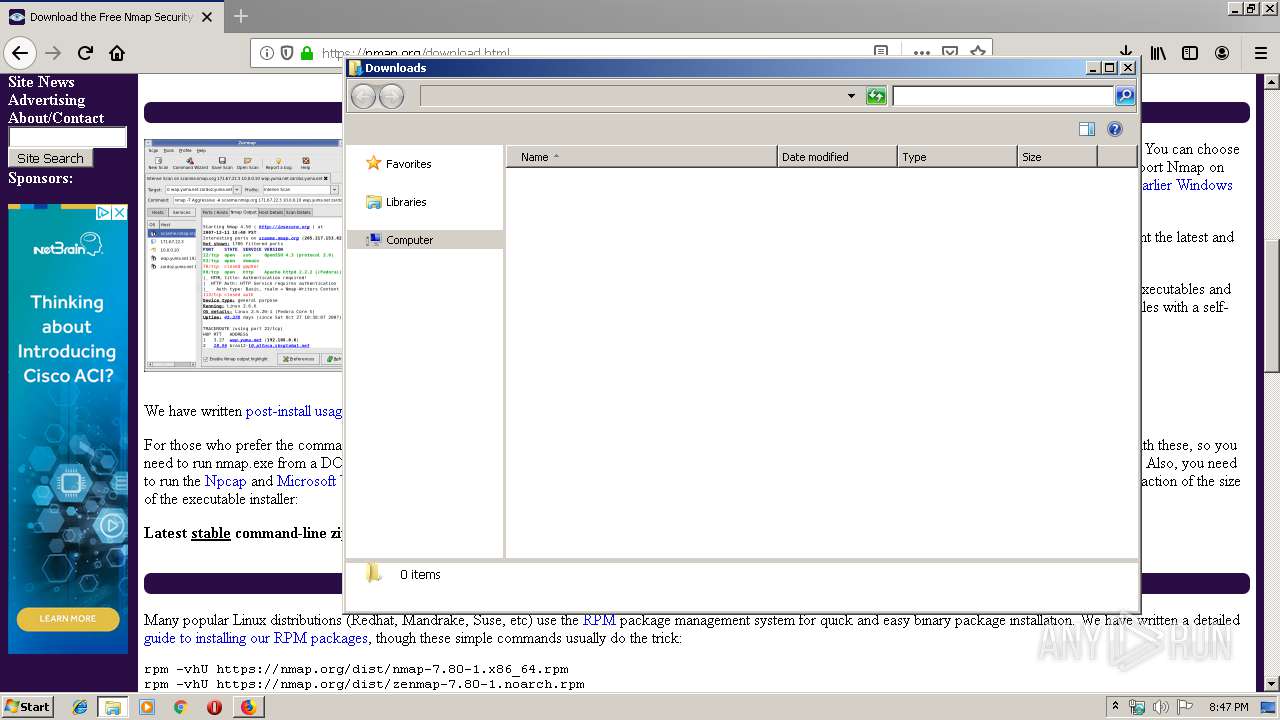Switch to Firefox in taskbar

coord(248,707)
